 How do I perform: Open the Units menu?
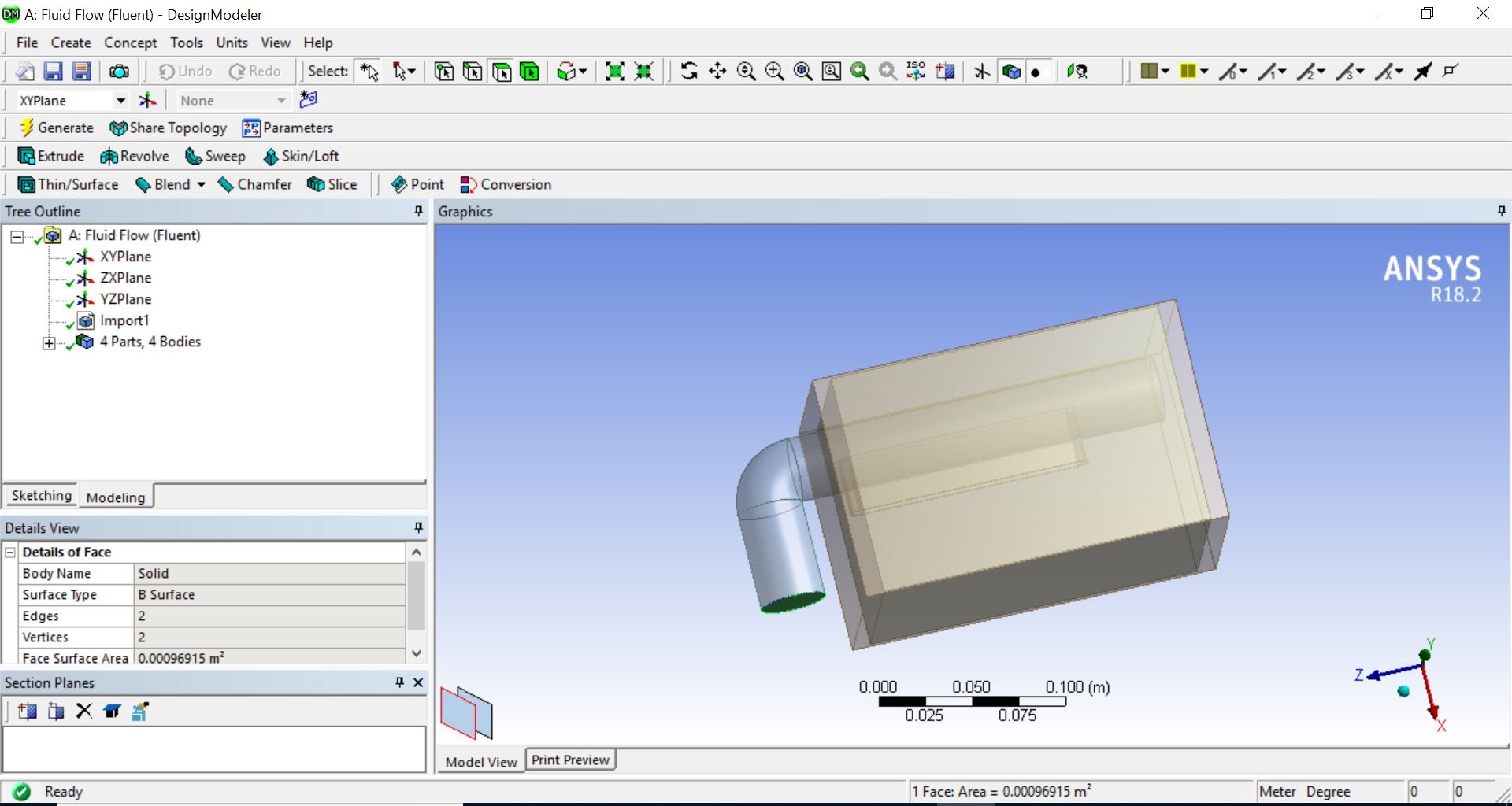(x=232, y=43)
